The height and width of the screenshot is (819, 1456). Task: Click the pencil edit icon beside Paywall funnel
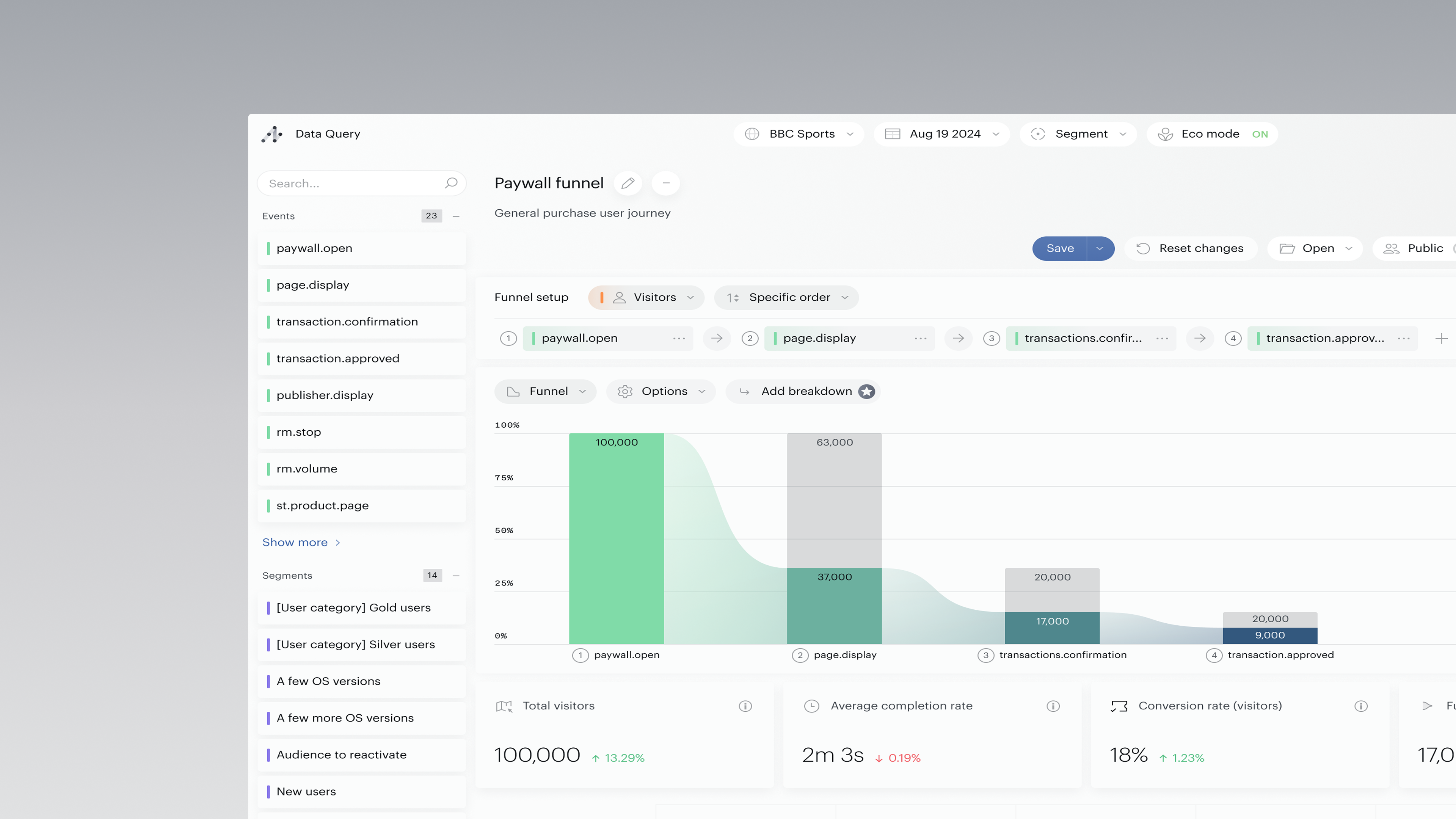click(x=628, y=183)
